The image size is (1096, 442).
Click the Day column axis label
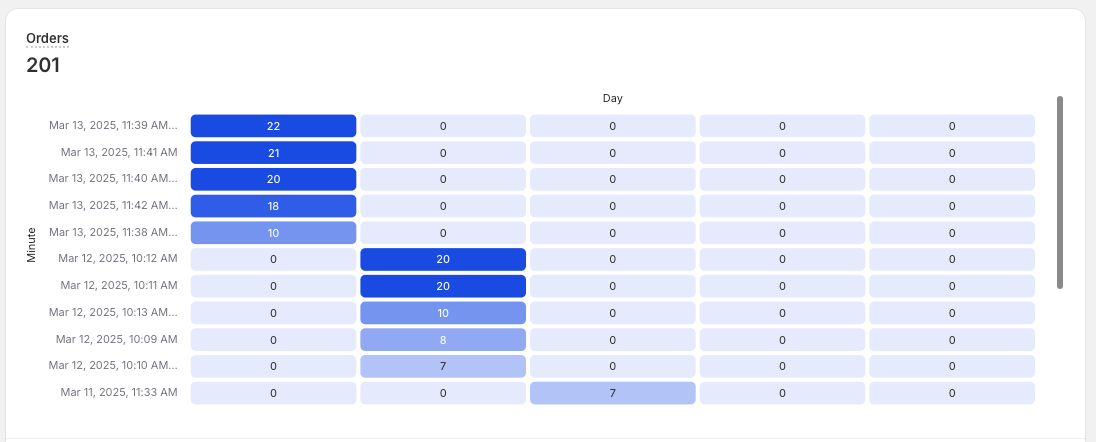612,98
